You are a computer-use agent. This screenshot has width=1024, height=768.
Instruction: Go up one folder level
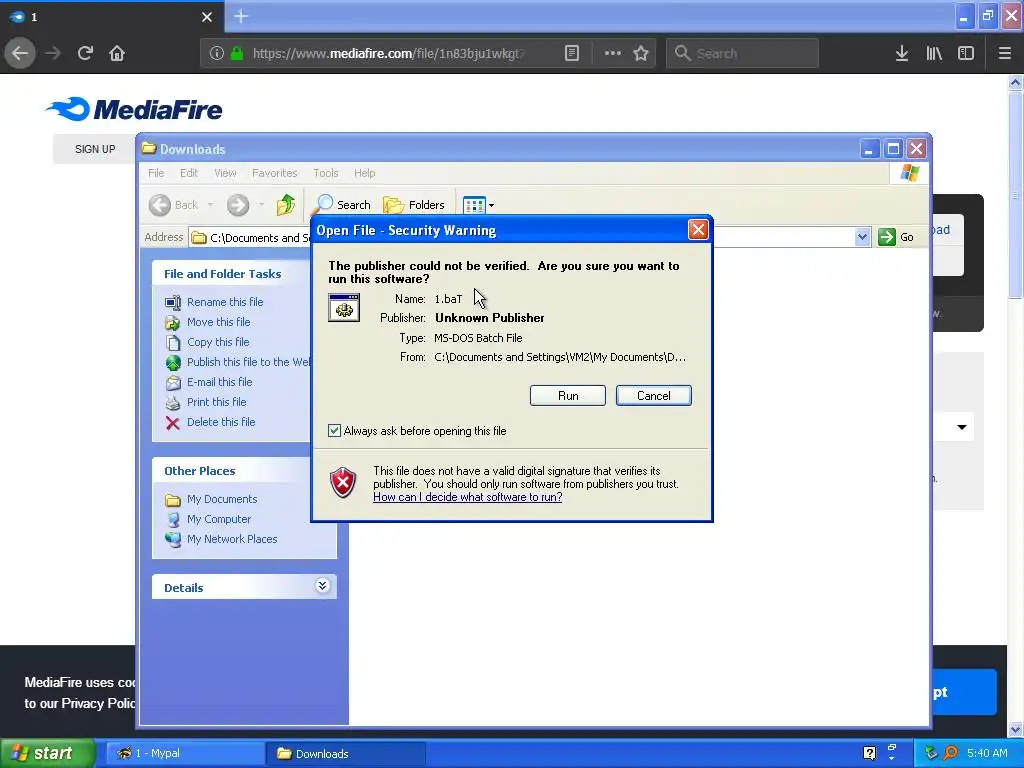click(285, 205)
